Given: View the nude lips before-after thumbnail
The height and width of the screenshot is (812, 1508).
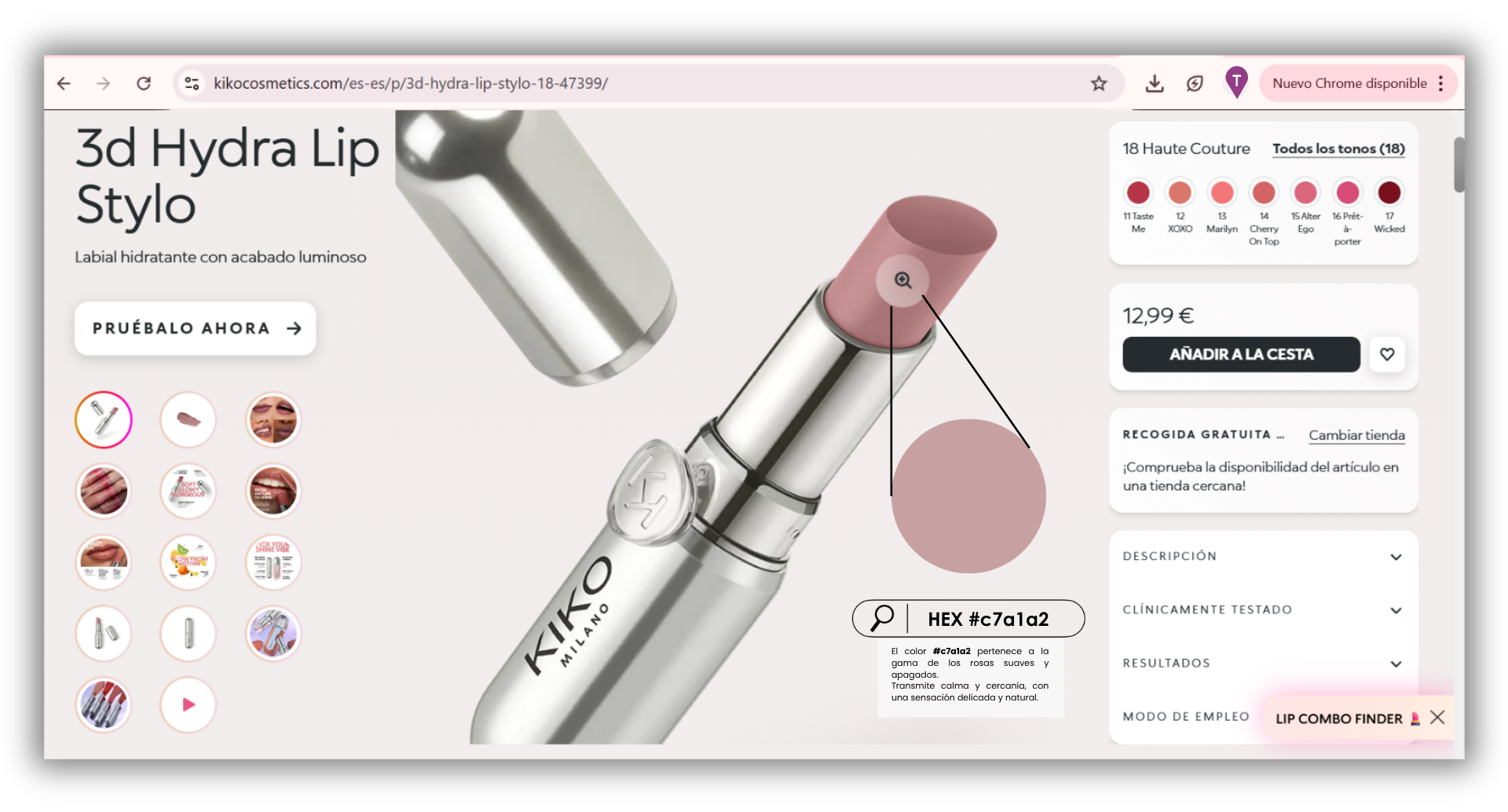Looking at the screenshot, I should (104, 562).
